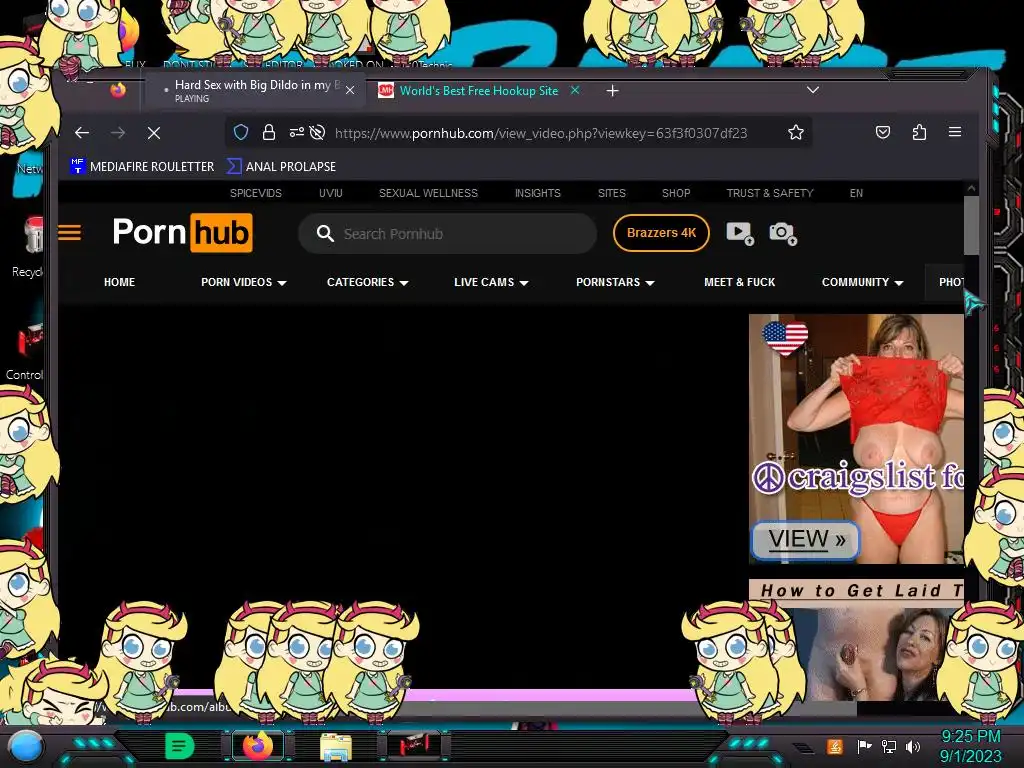Click the magnifying glass search icon

pos(325,233)
